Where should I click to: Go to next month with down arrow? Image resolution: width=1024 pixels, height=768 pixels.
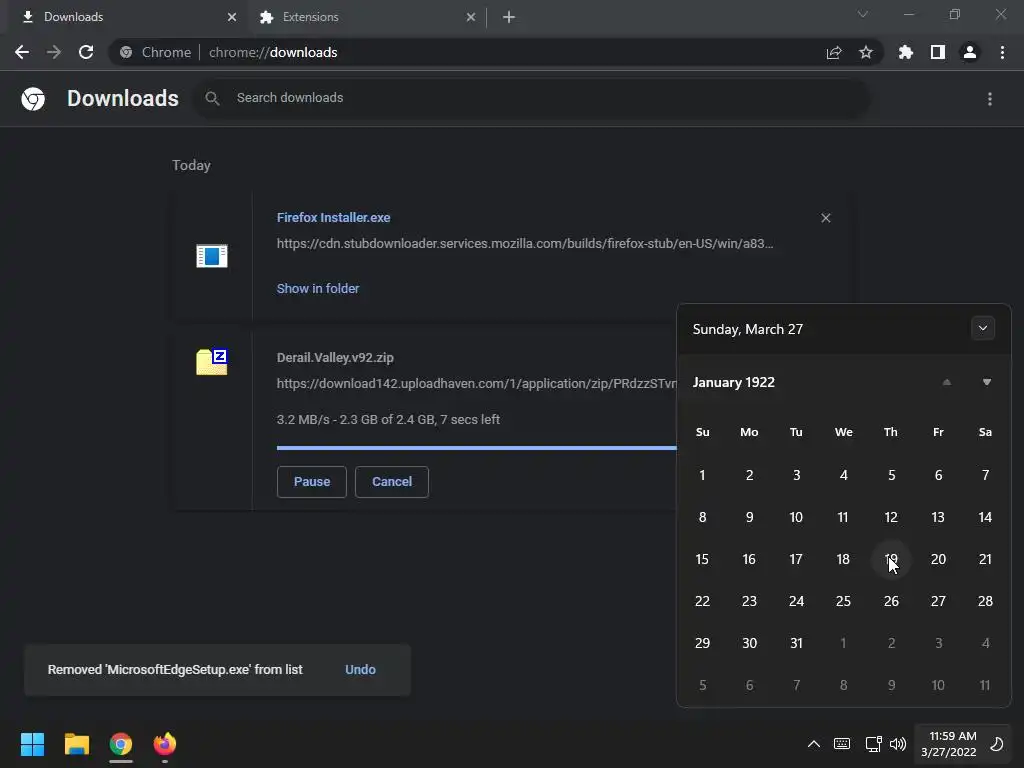(987, 382)
